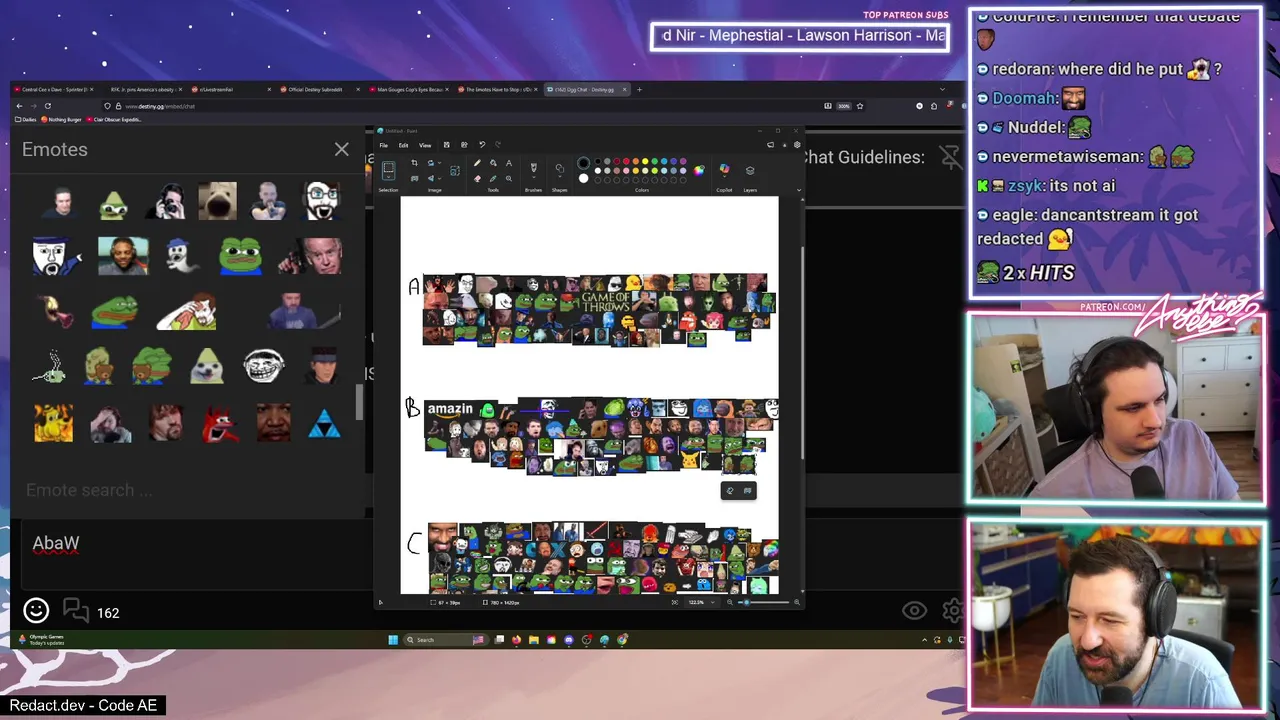Select the yellow color swatch in Paint
Image resolution: width=1280 pixels, height=720 pixels.
pos(645,161)
